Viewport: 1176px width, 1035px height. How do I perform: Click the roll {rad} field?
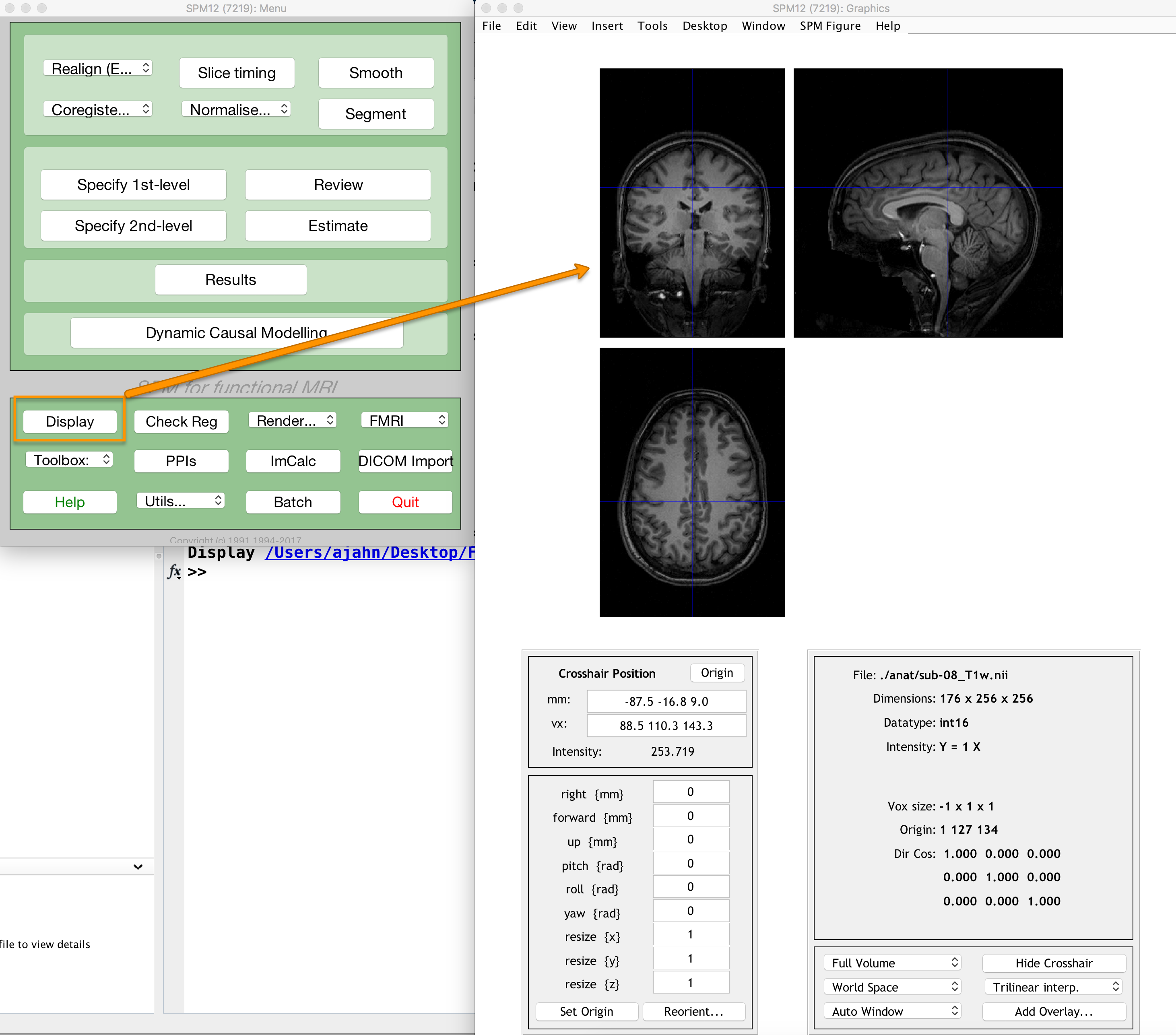click(690, 887)
